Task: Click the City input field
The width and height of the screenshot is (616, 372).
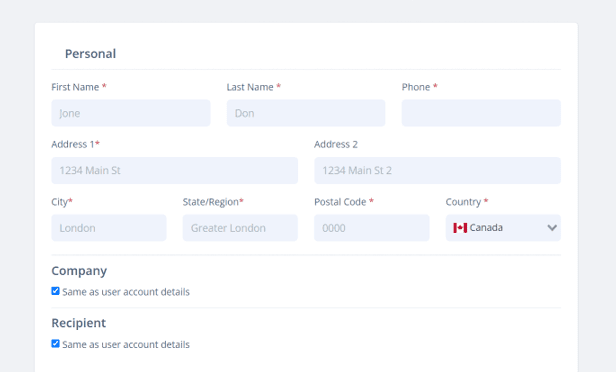Action: (x=109, y=228)
